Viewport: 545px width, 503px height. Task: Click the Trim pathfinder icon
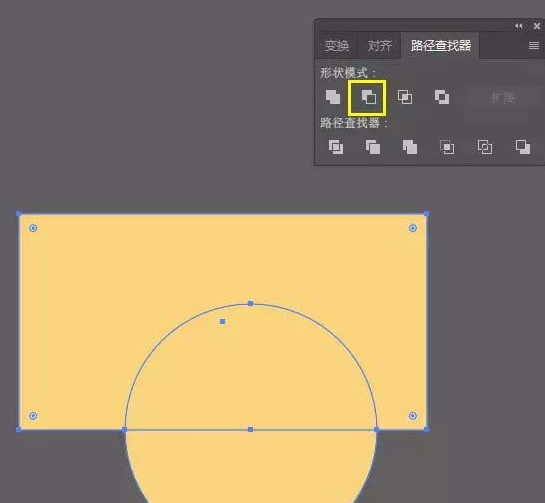point(373,147)
